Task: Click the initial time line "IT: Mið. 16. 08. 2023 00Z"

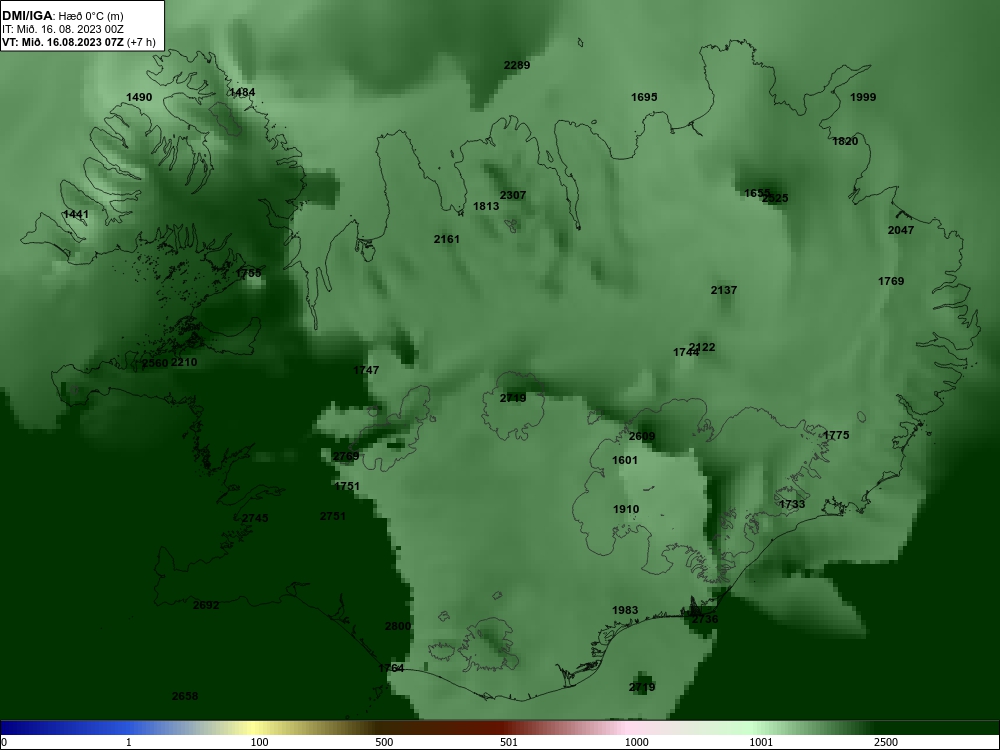Action: coord(61,29)
